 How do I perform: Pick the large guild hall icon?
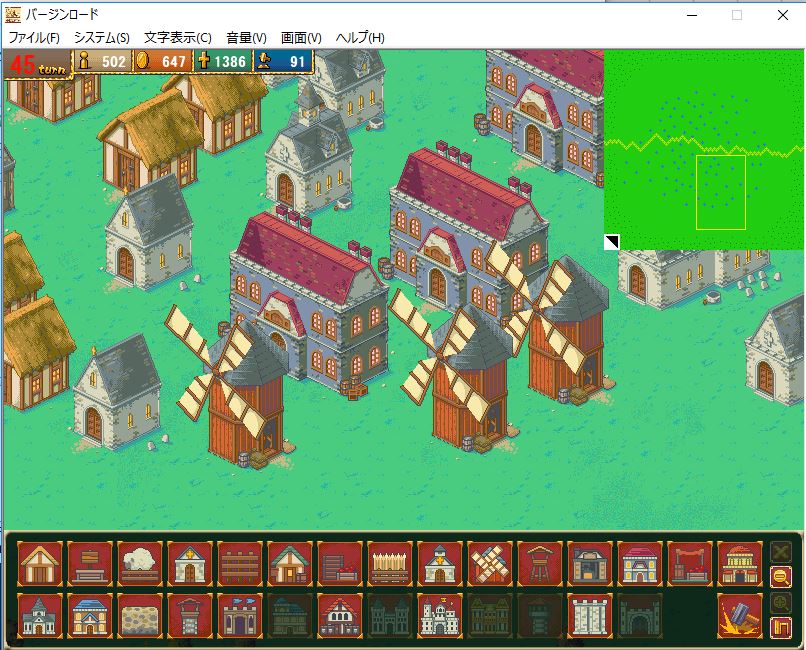740,564
